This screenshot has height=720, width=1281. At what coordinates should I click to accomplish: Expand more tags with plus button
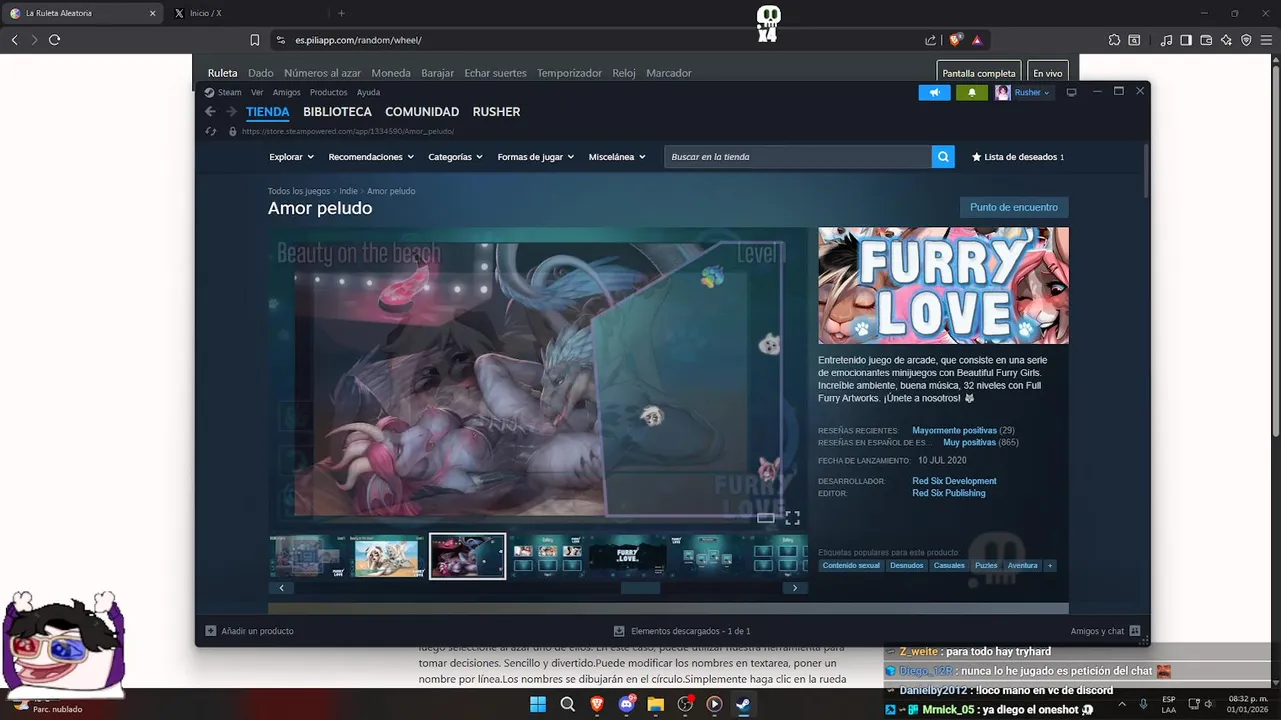1049,565
